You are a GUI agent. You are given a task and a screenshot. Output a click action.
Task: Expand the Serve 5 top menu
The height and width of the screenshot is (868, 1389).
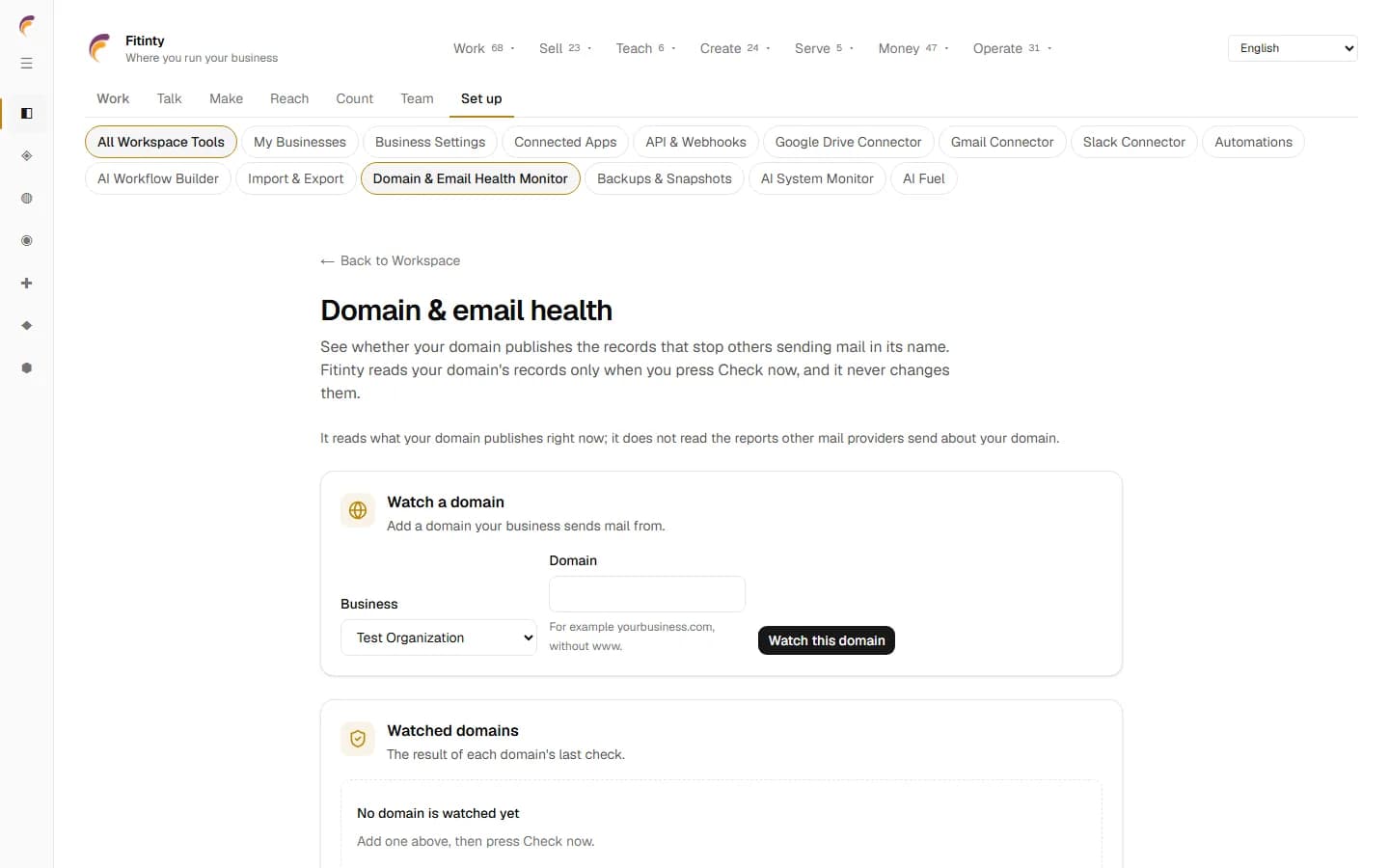coord(824,48)
